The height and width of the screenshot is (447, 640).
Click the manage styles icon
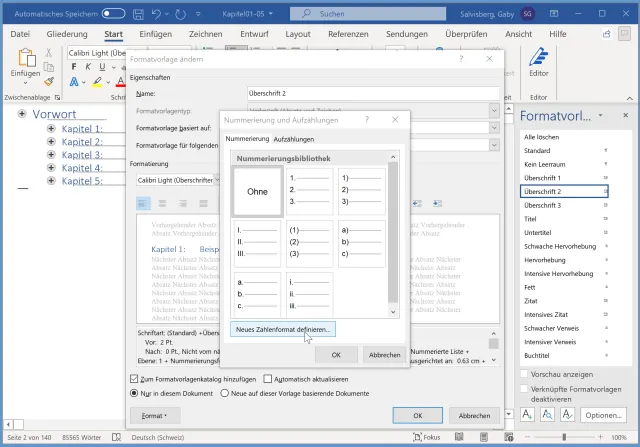567,415
